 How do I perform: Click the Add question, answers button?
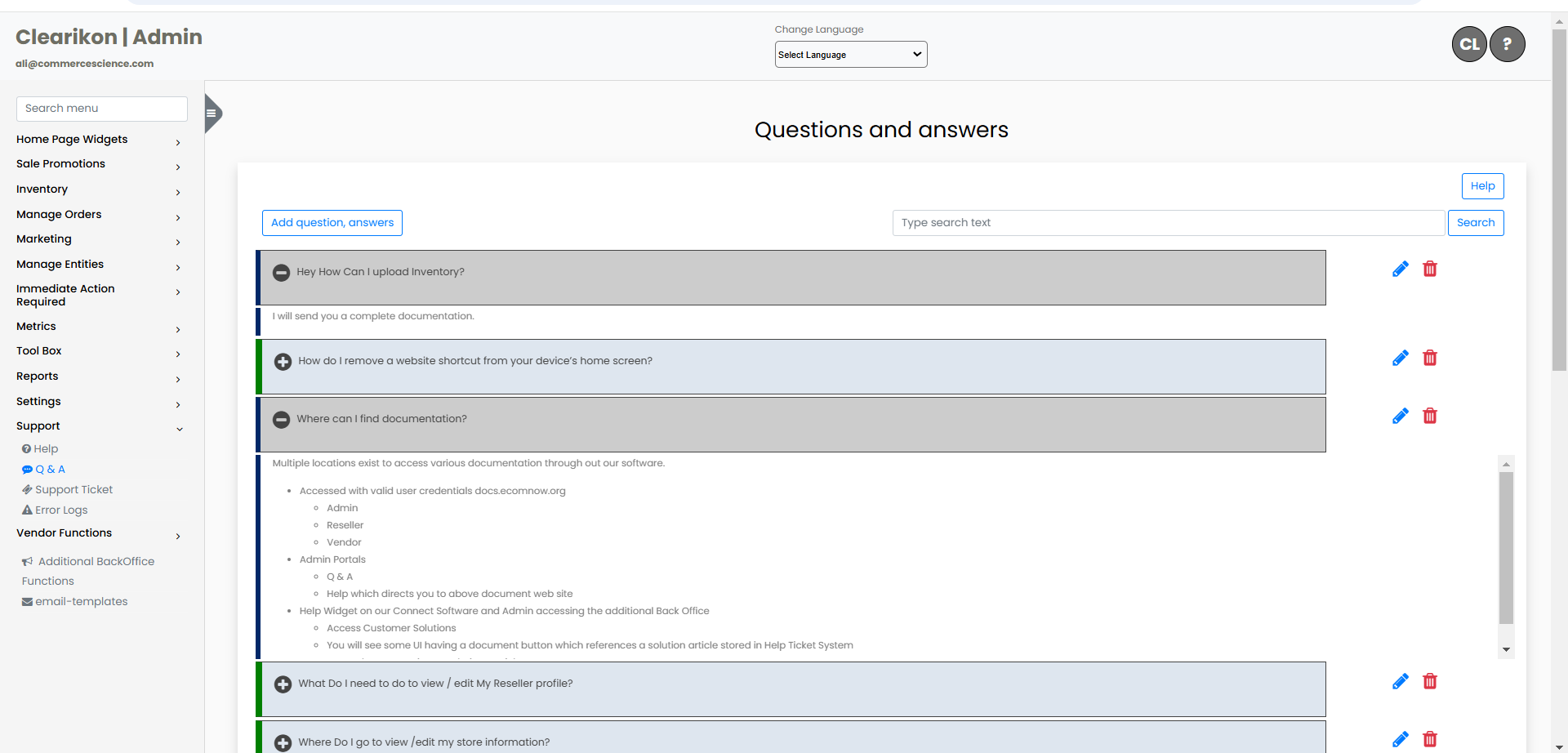tap(332, 222)
